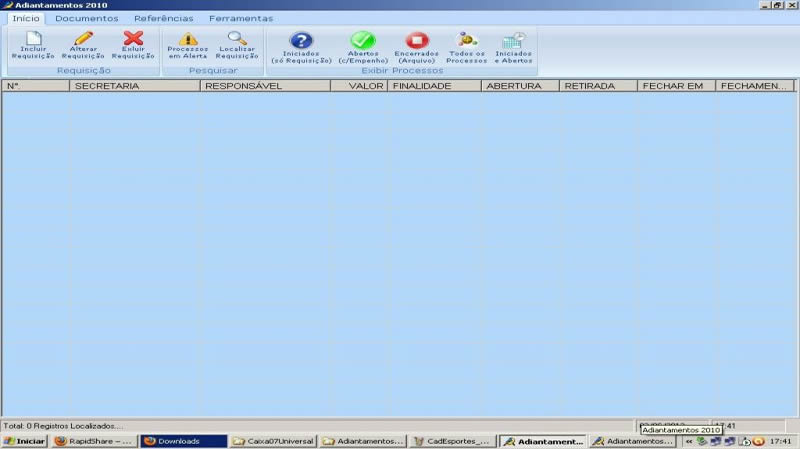The image size is (800, 449).
Task: Switch to the Documentos tab
Action: tap(86, 18)
